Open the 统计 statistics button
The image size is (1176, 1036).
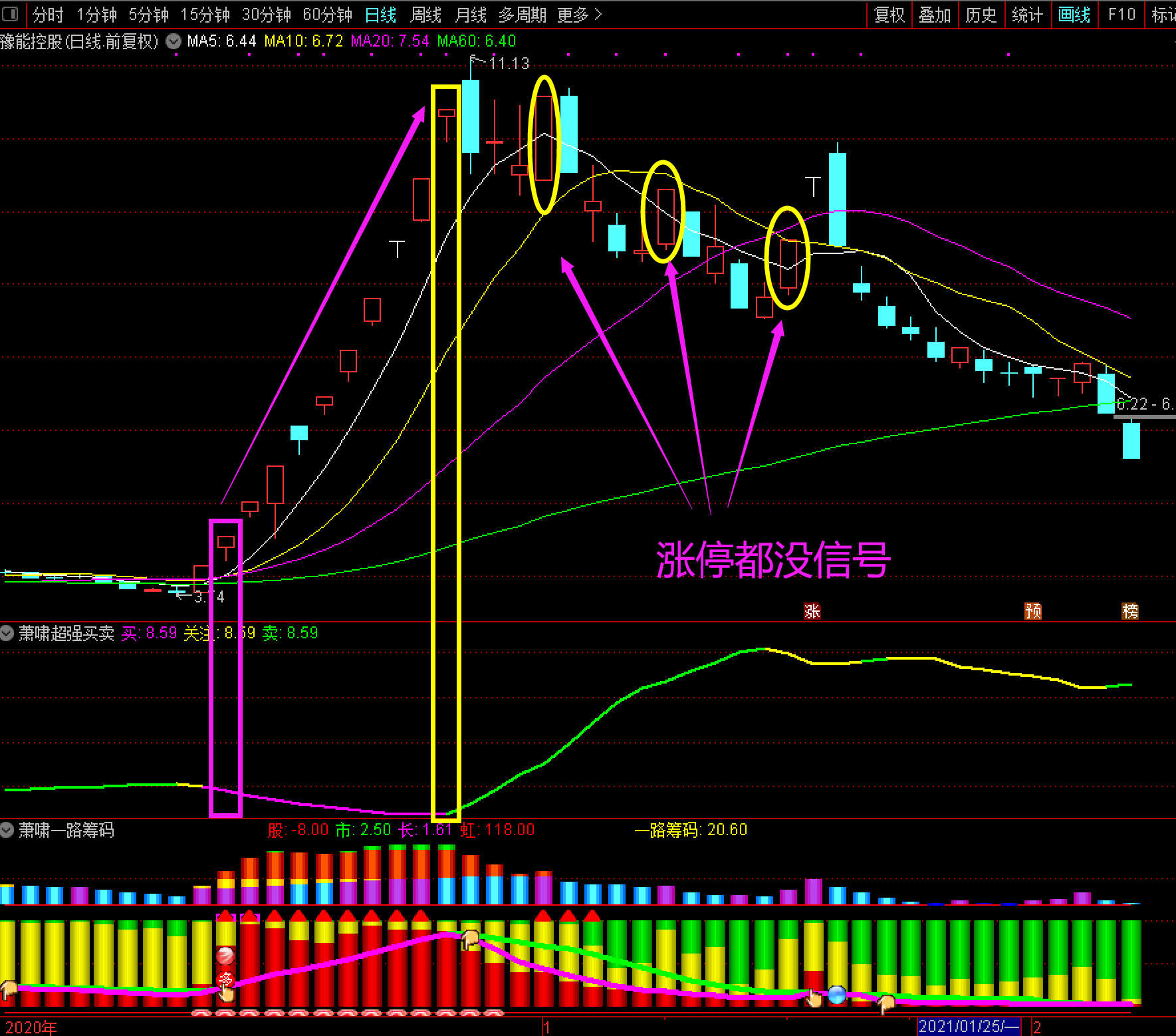[x=1028, y=15]
